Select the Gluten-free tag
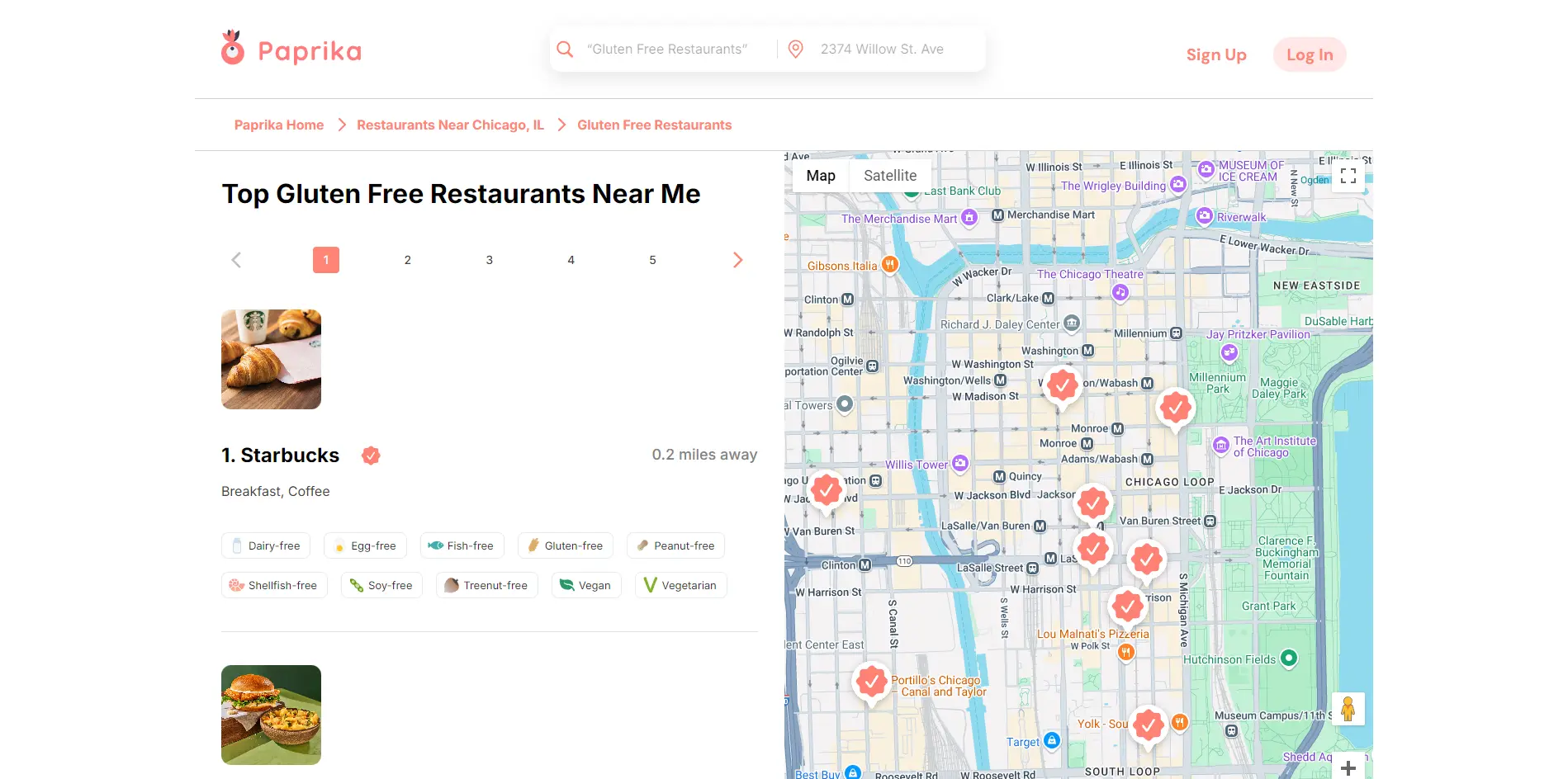This screenshot has height=779, width=1568. tap(566, 545)
